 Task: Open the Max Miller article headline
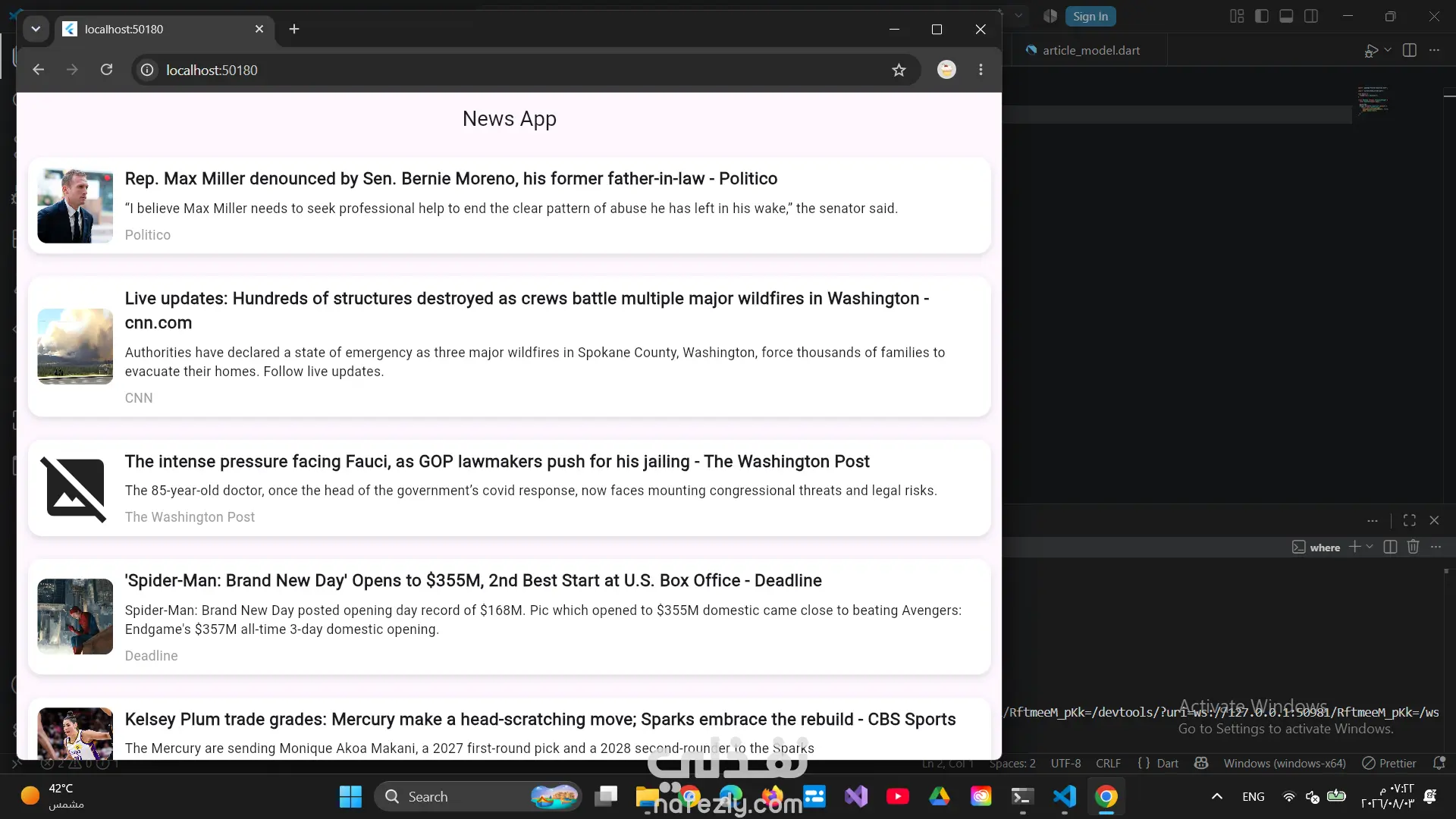pos(451,178)
